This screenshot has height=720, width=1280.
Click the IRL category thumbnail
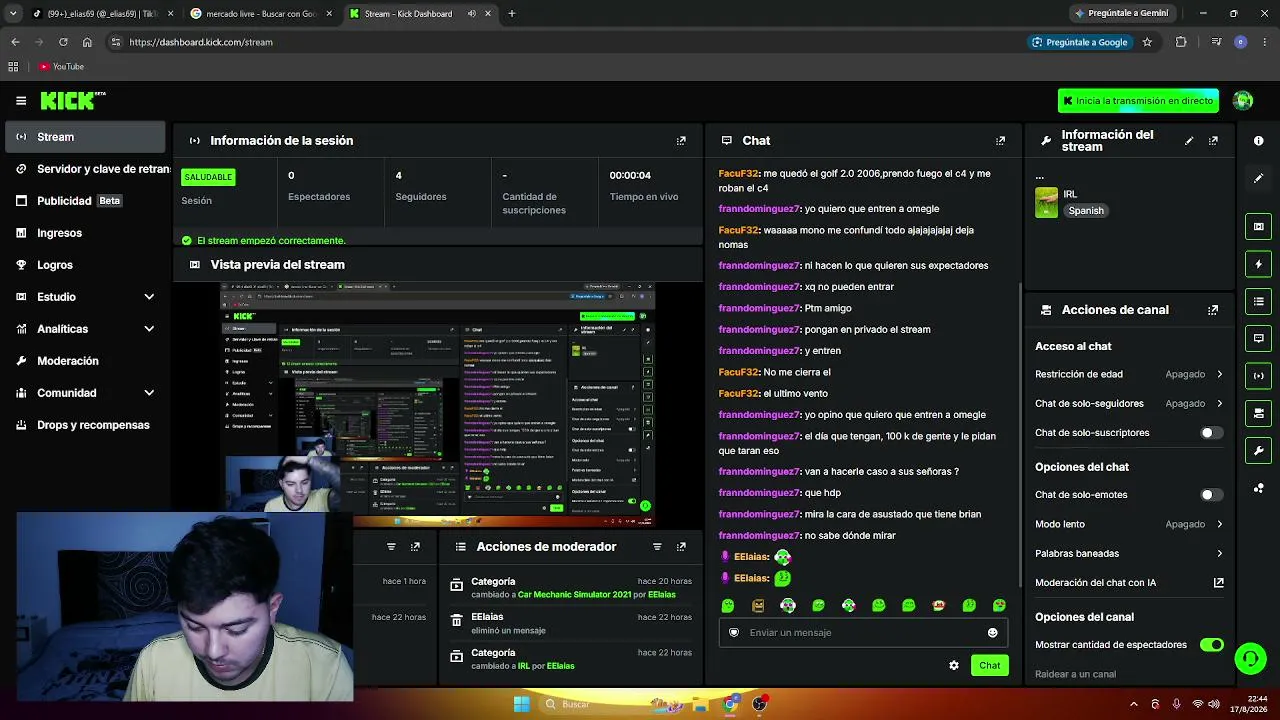point(1046,202)
